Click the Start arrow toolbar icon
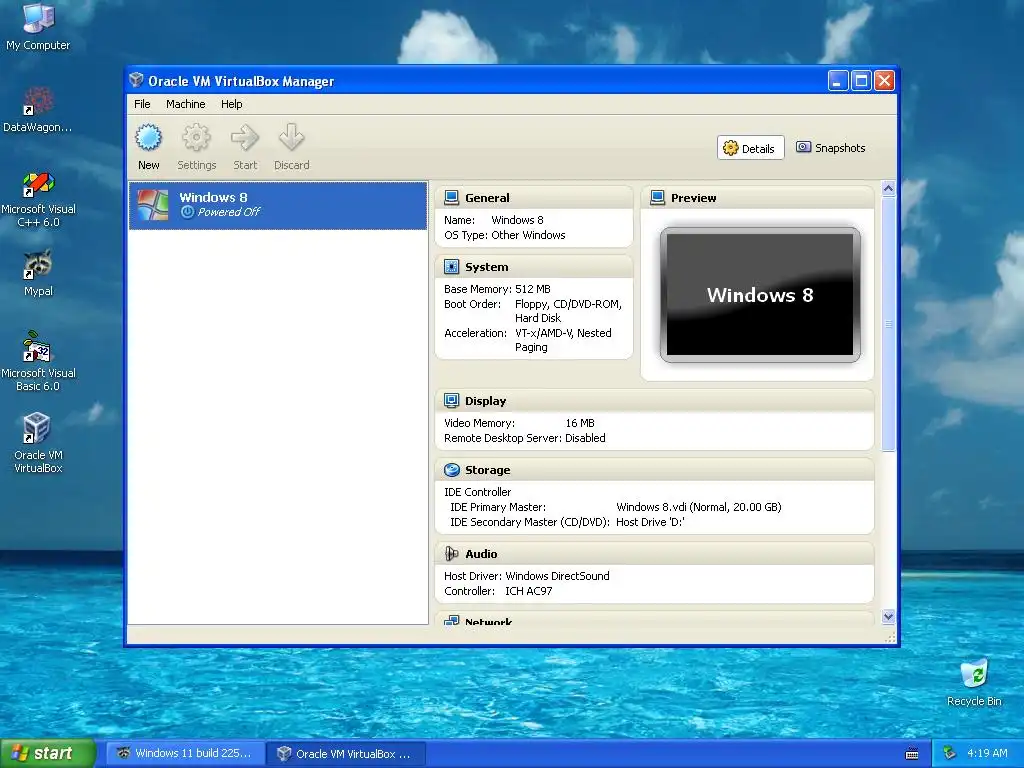 coord(245,138)
